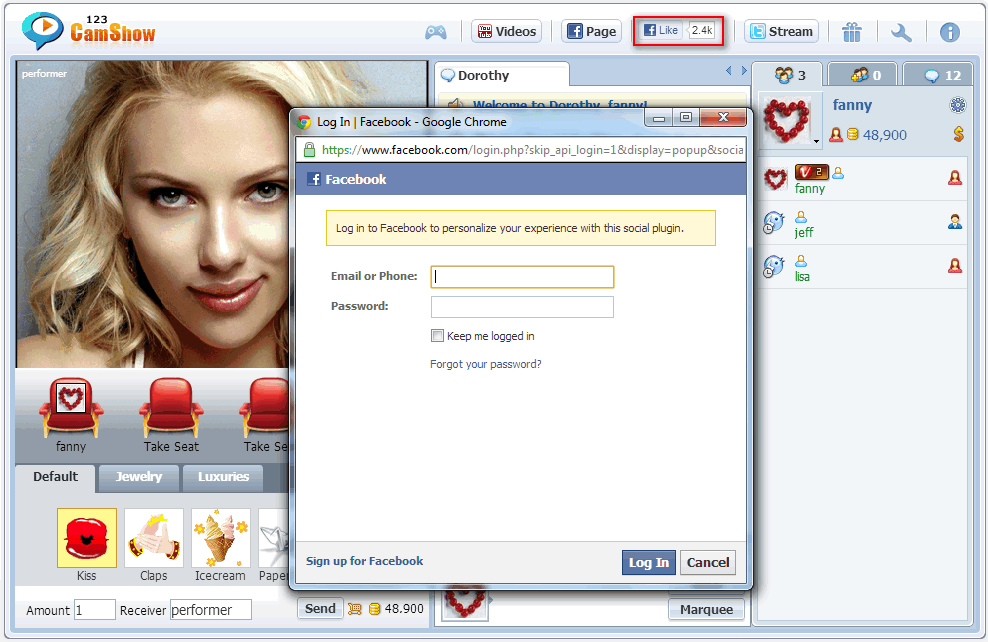This screenshot has height=642, width=988.
Task: Click fanny's red seat with heart
Action: pos(71,407)
